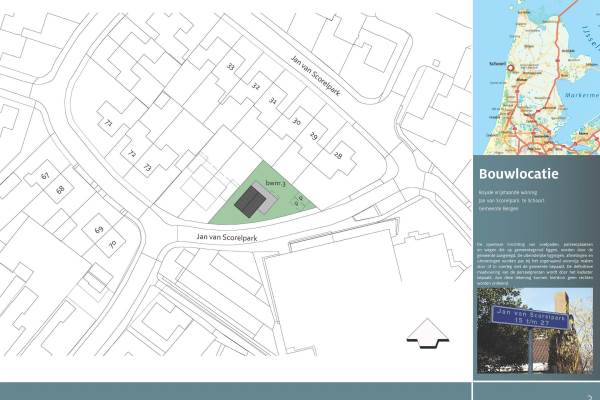This screenshot has height=400, width=600.
Task: Select plot number 70
Action: [x=112, y=243]
